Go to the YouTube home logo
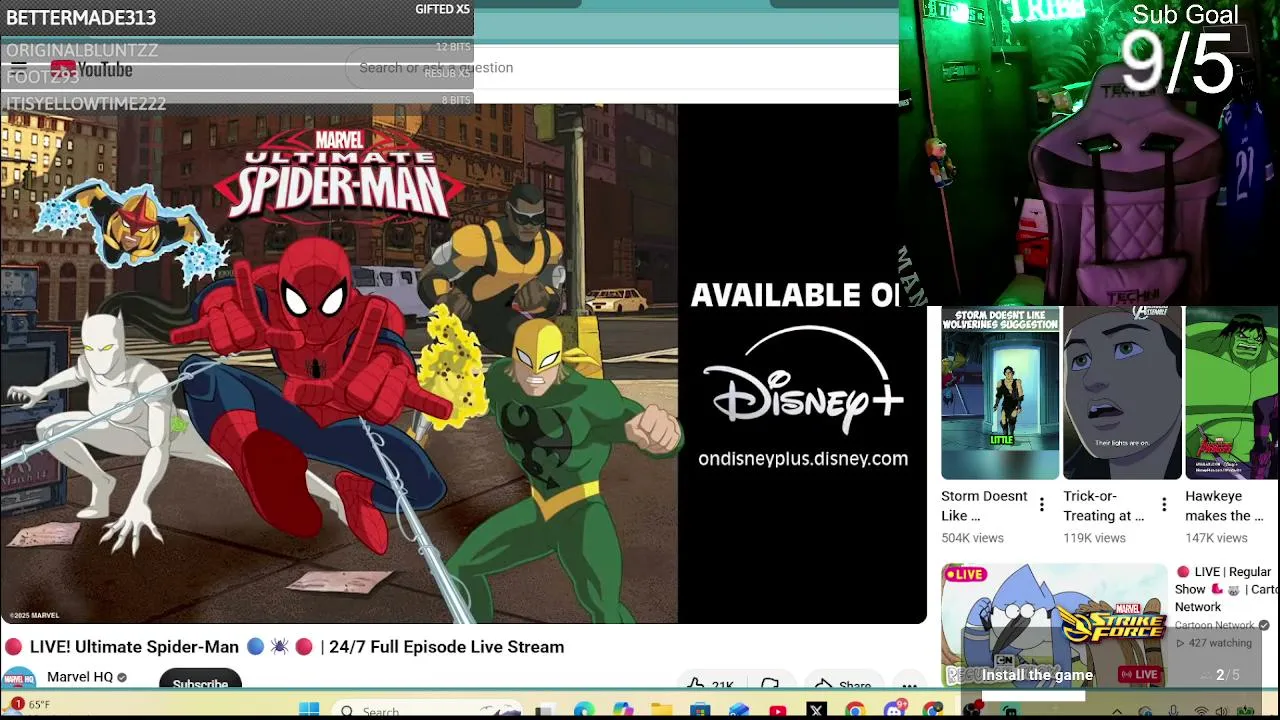This screenshot has width=1280, height=720. tap(92, 69)
